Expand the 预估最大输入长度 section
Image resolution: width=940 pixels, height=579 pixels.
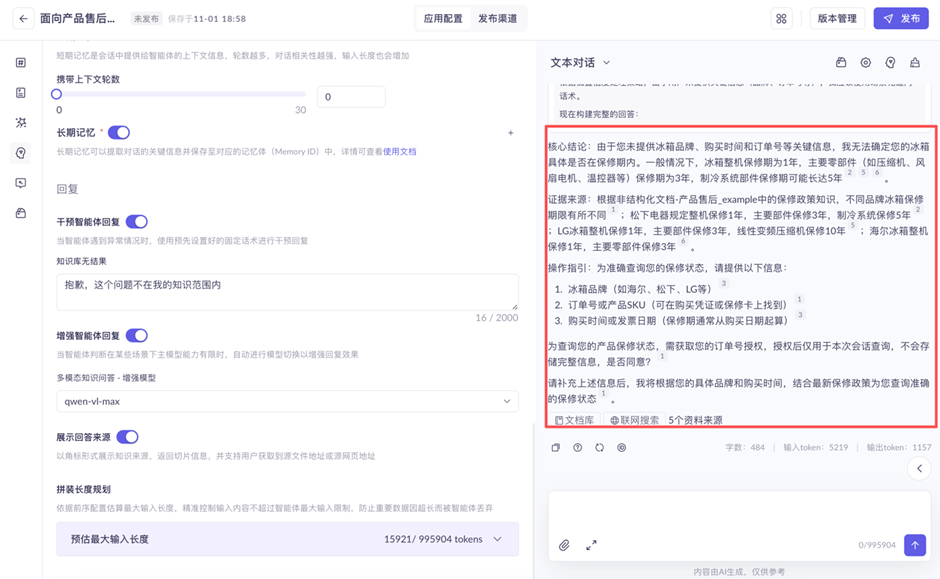click(288, 539)
